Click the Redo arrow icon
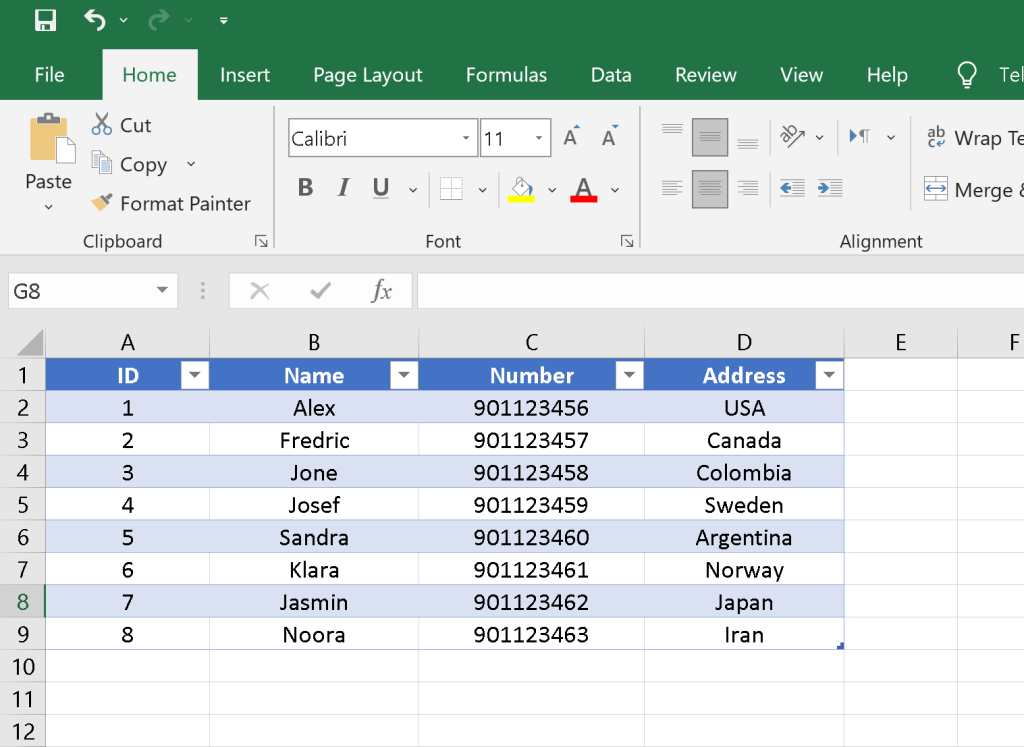This screenshot has width=1024, height=747. [159, 21]
